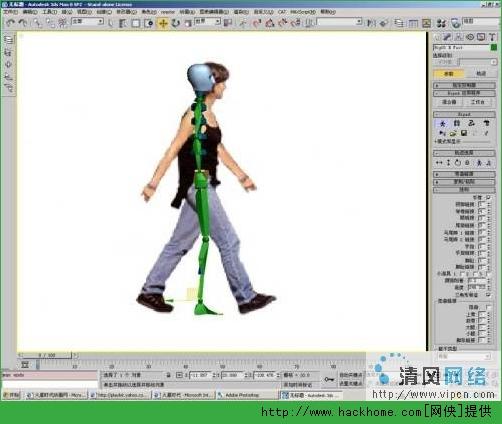Open the selection filter dropdown
The width and height of the screenshot is (502, 424).
click(88, 21)
